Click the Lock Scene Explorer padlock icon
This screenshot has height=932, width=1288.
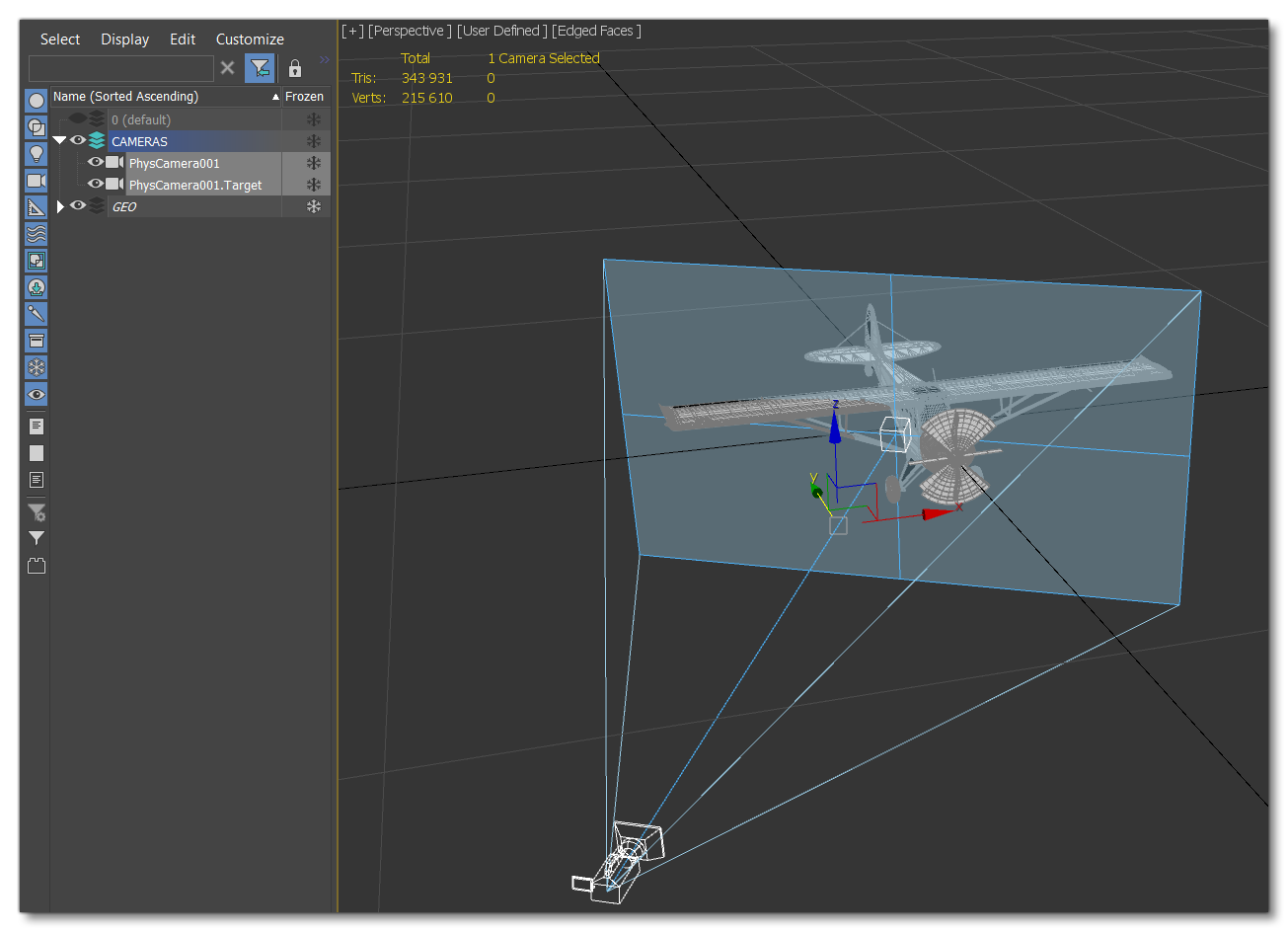tap(294, 68)
